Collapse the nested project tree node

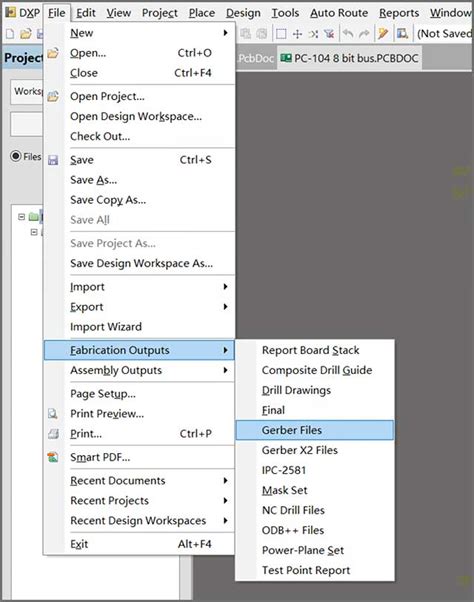pyautogui.click(x=34, y=232)
